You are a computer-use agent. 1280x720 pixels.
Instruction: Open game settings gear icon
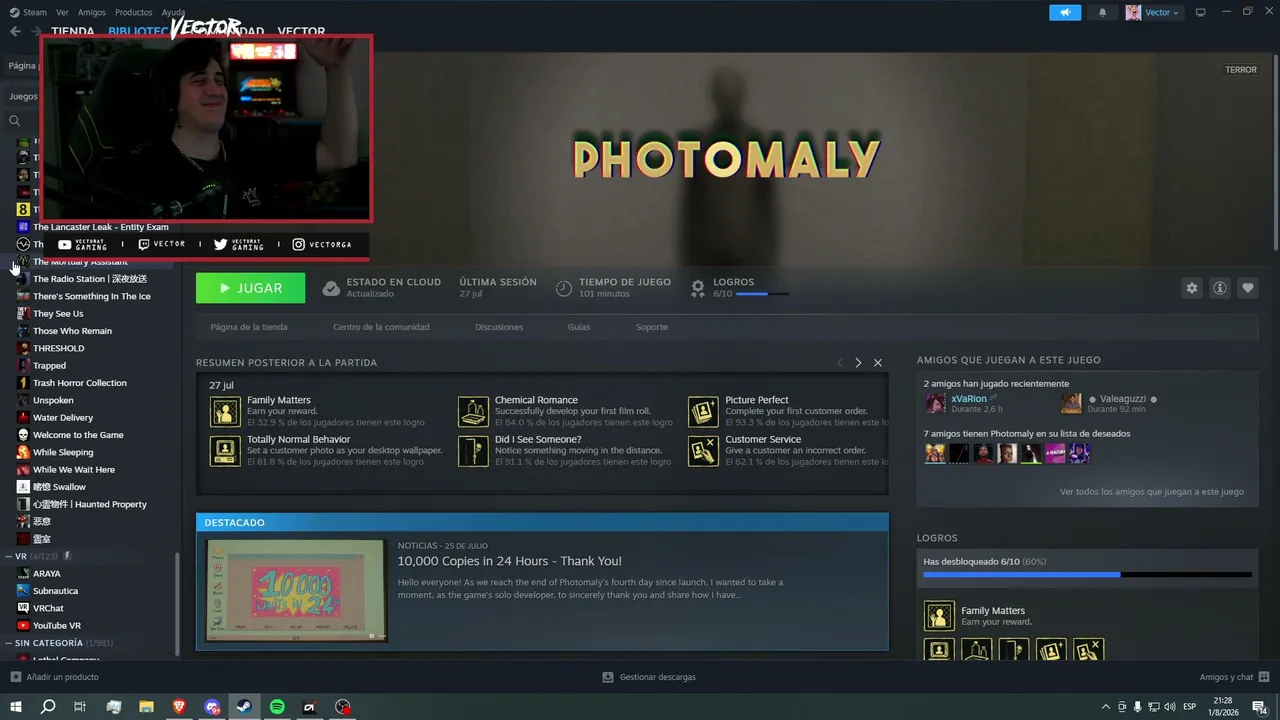pos(1191,288)
